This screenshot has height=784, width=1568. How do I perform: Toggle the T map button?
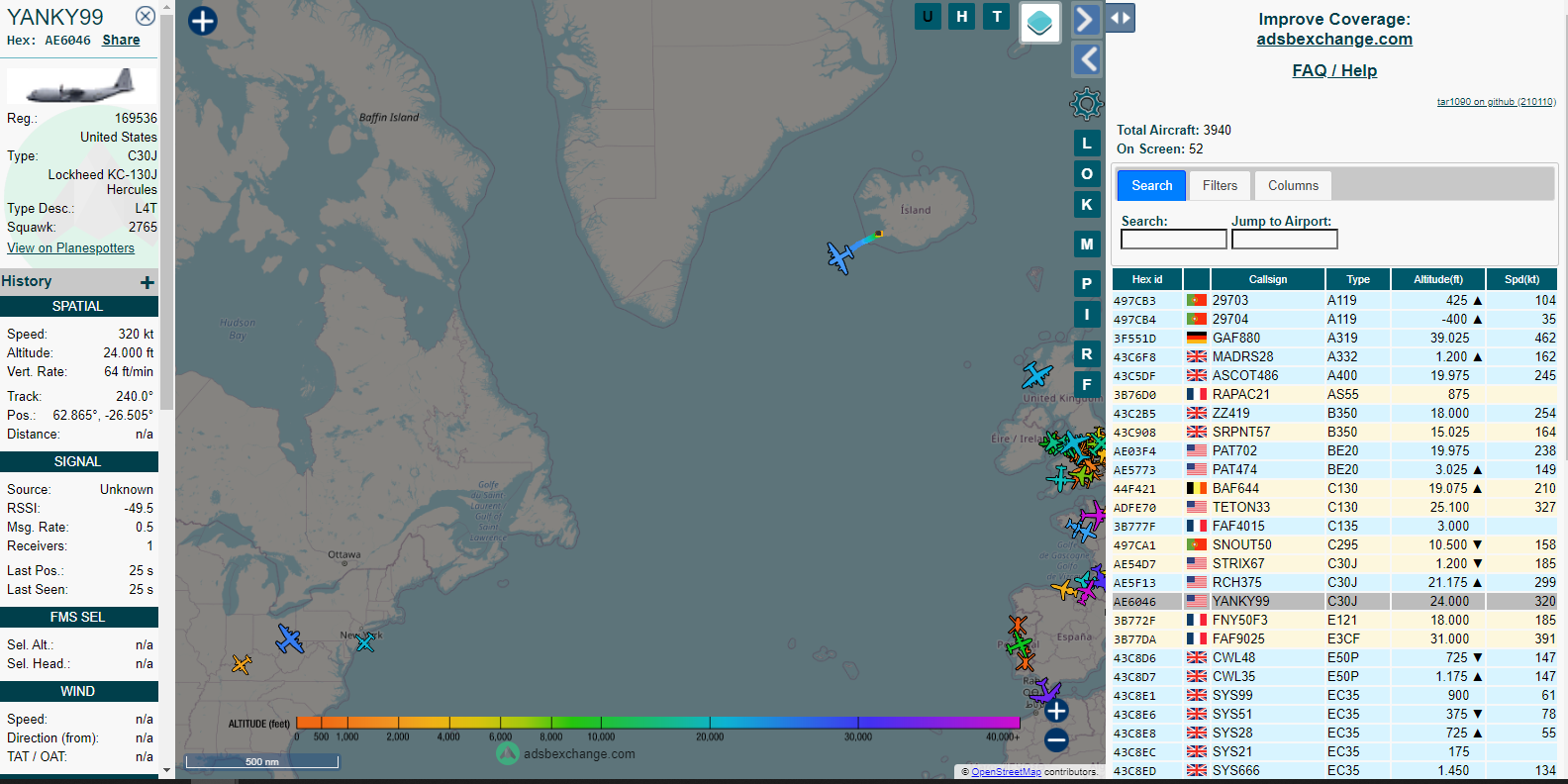point(996,16)
